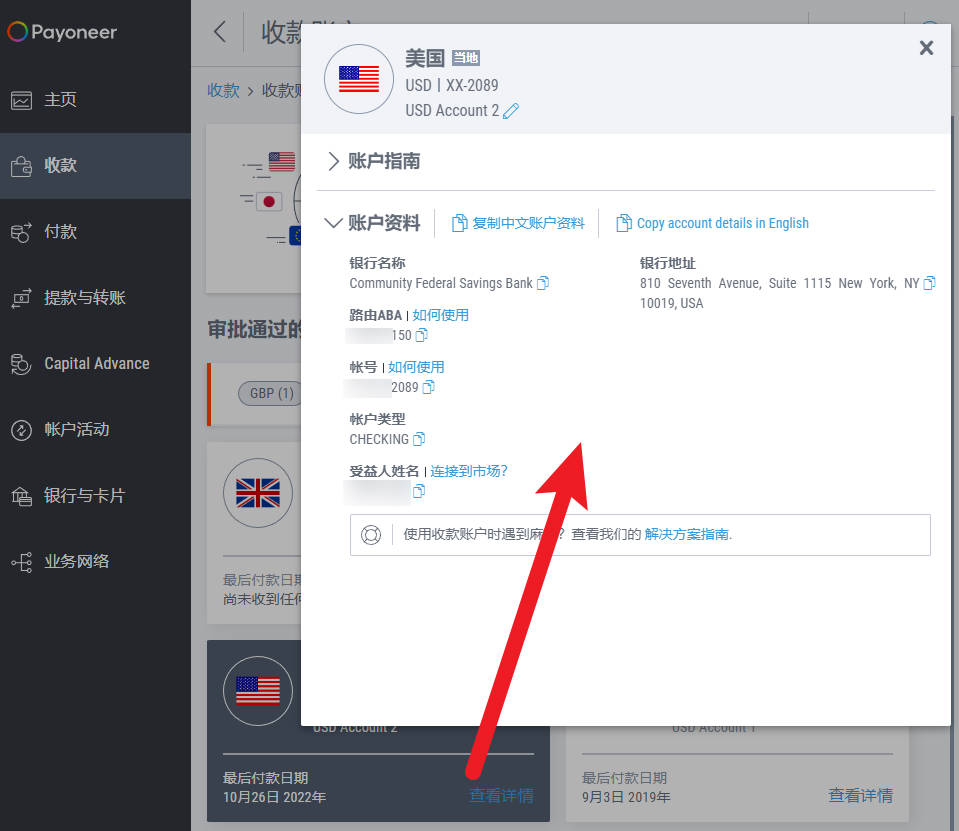Image resolution: width=959 pixels, height=831 pixels.
Task: Click the 收款 breadcrumb link
Action: [x=223, y=90]
